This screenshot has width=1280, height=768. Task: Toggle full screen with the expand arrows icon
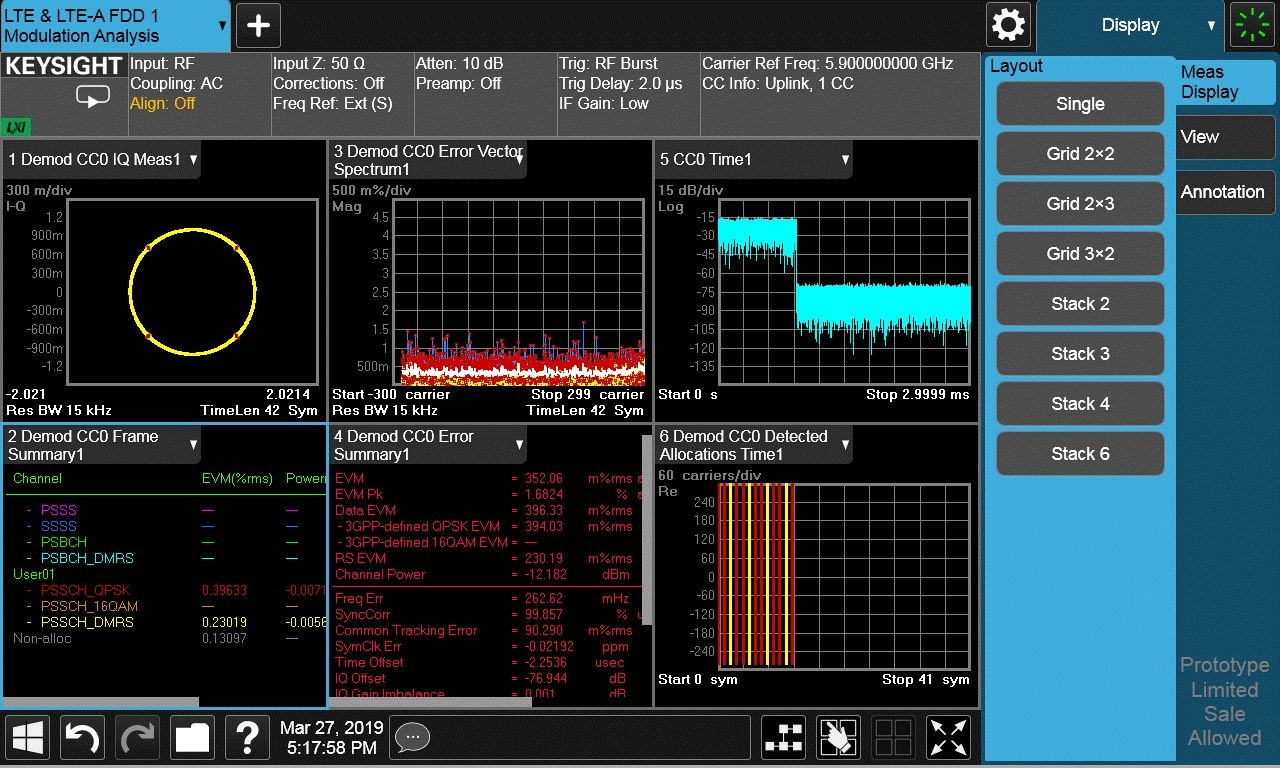click(948, 738)
